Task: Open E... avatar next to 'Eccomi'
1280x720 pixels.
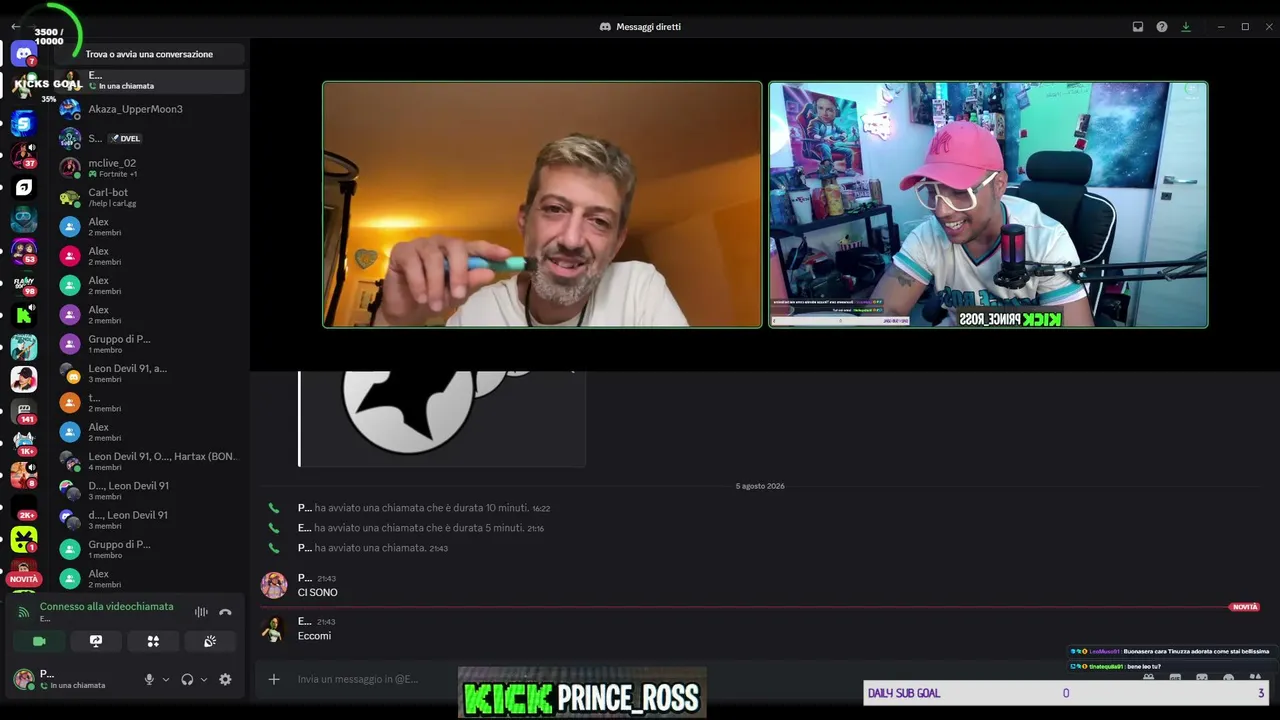Action: tap(274, 628)
